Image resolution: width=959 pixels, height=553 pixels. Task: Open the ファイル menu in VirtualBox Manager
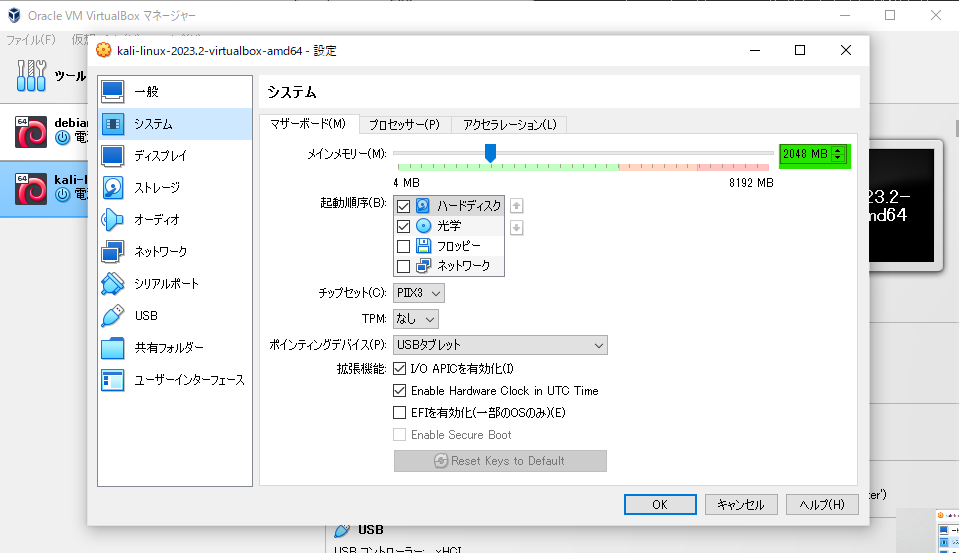click(31, 40)
